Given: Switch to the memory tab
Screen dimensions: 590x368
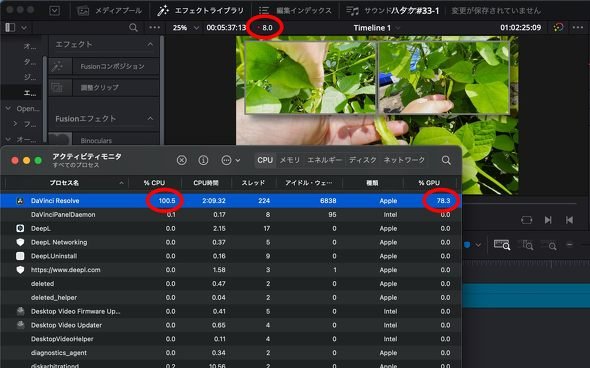Looking at the screenshot, I should click(290, 160).
